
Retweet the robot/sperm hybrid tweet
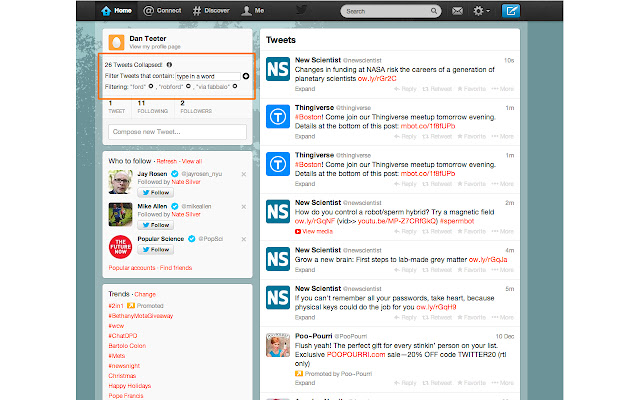437,231
